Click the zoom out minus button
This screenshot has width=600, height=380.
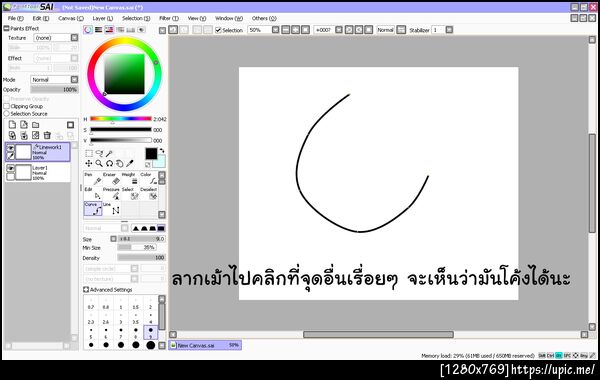coord(286,30)
